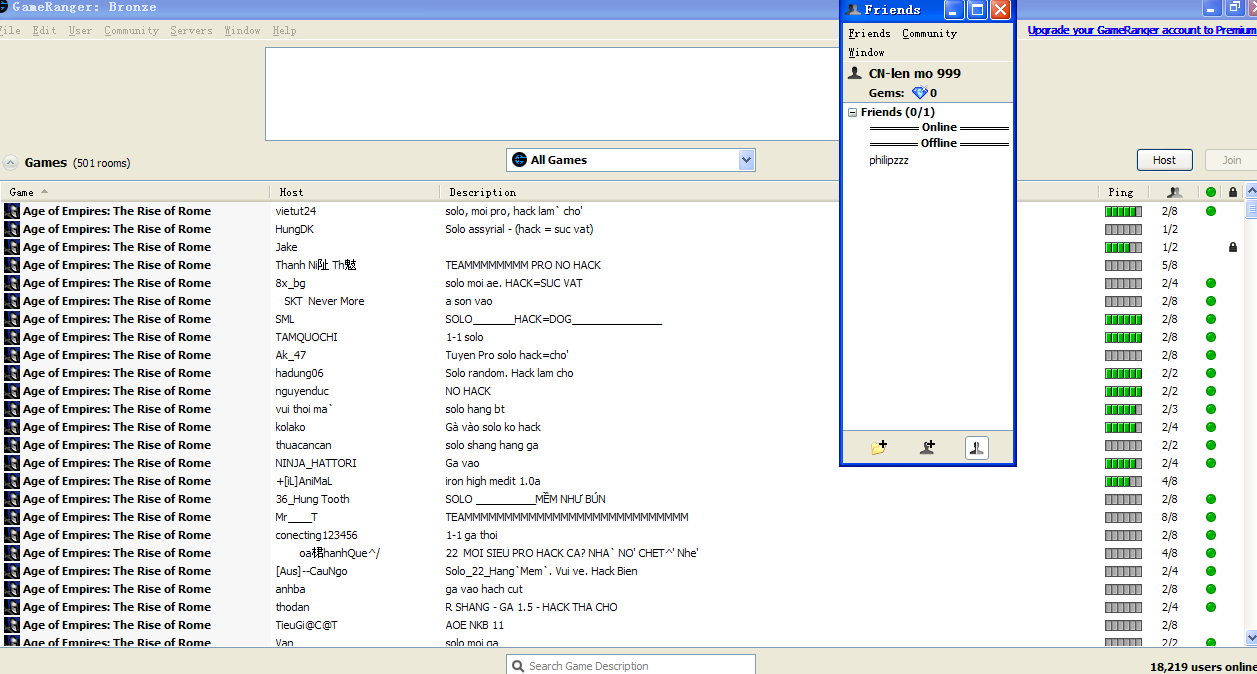This screenshot has width=1257, height=674.
Task: Click the ping strength bars on hadung06's row
Action: 1122,373
